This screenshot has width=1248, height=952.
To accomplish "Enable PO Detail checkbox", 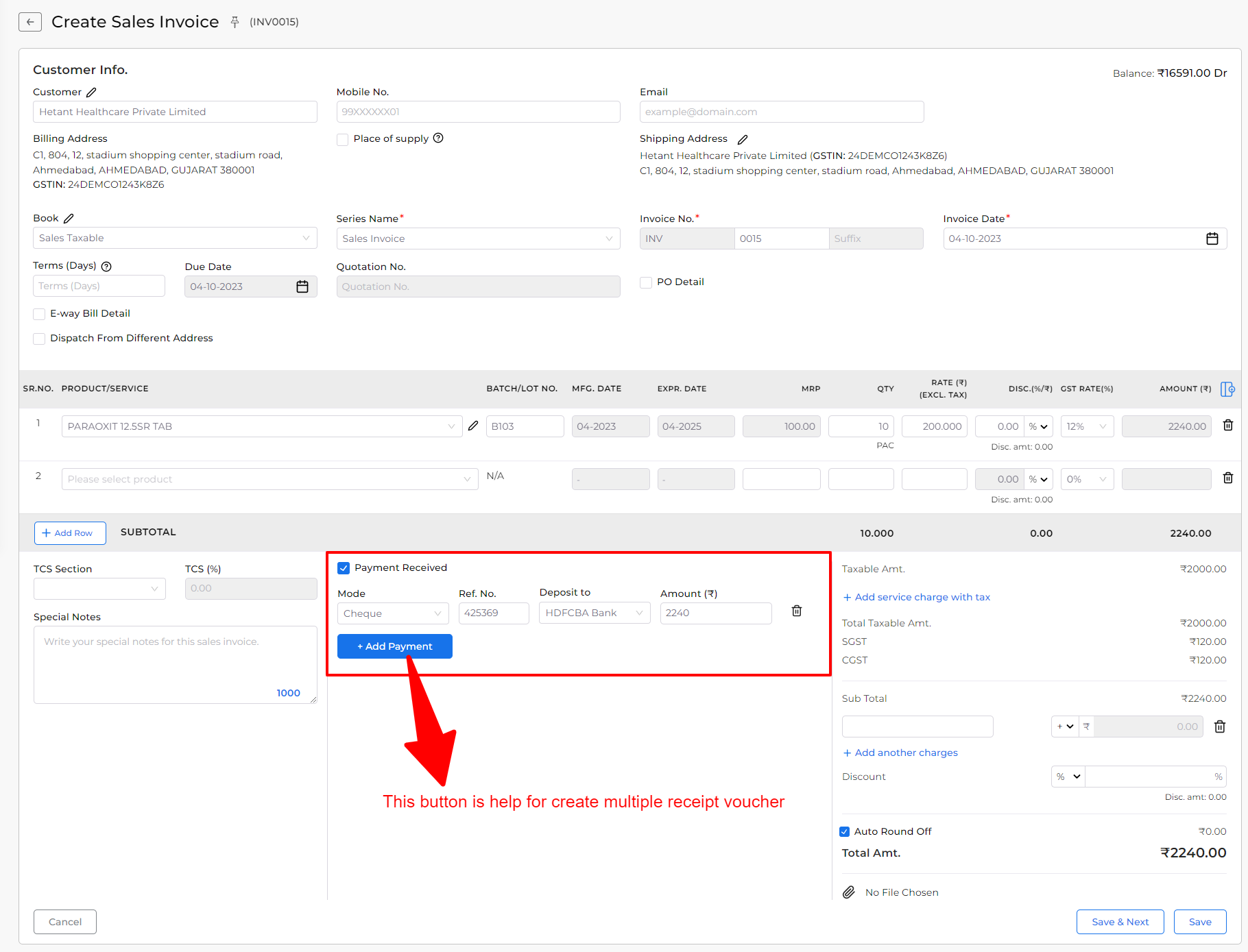I will (646, 282).
